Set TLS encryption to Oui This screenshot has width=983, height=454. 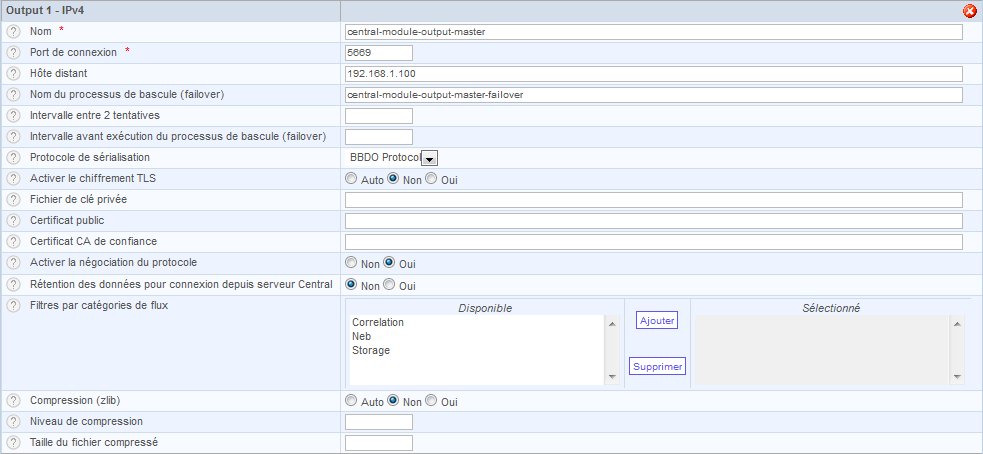point(431,179)
